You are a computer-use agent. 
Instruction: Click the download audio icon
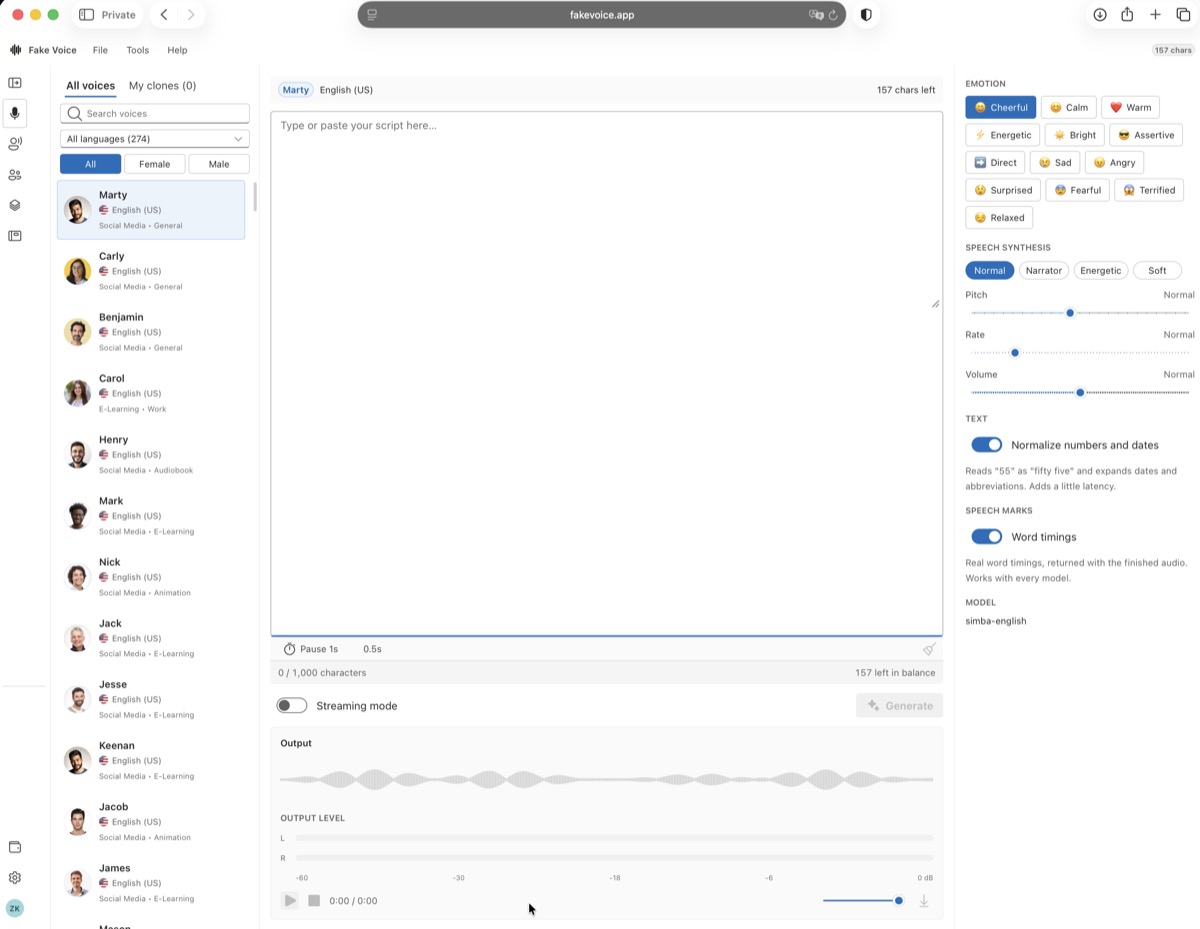[x=924, y=901]
